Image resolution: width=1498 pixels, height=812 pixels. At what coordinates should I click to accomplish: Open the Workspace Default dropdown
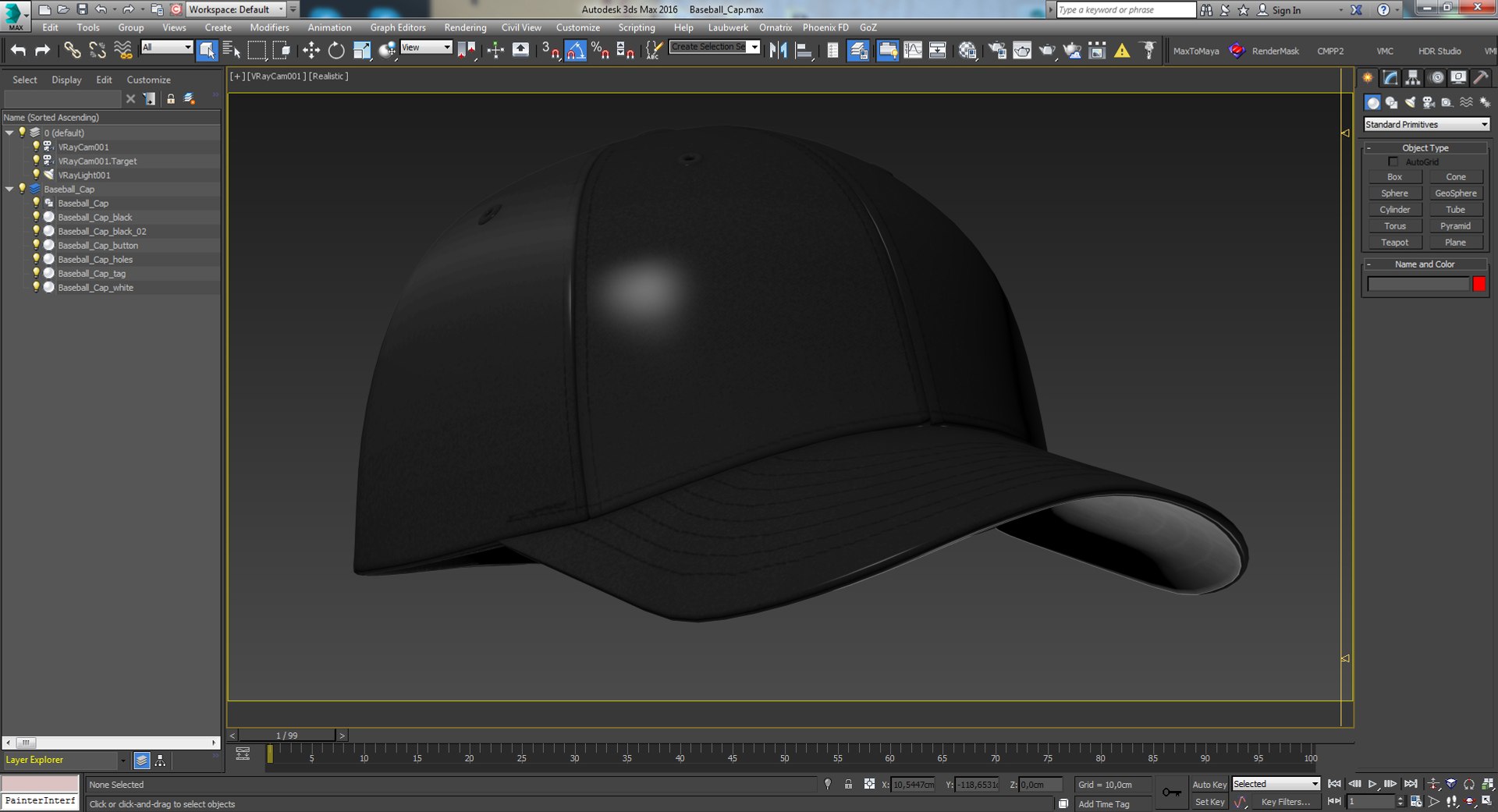(x=236, y=9)
